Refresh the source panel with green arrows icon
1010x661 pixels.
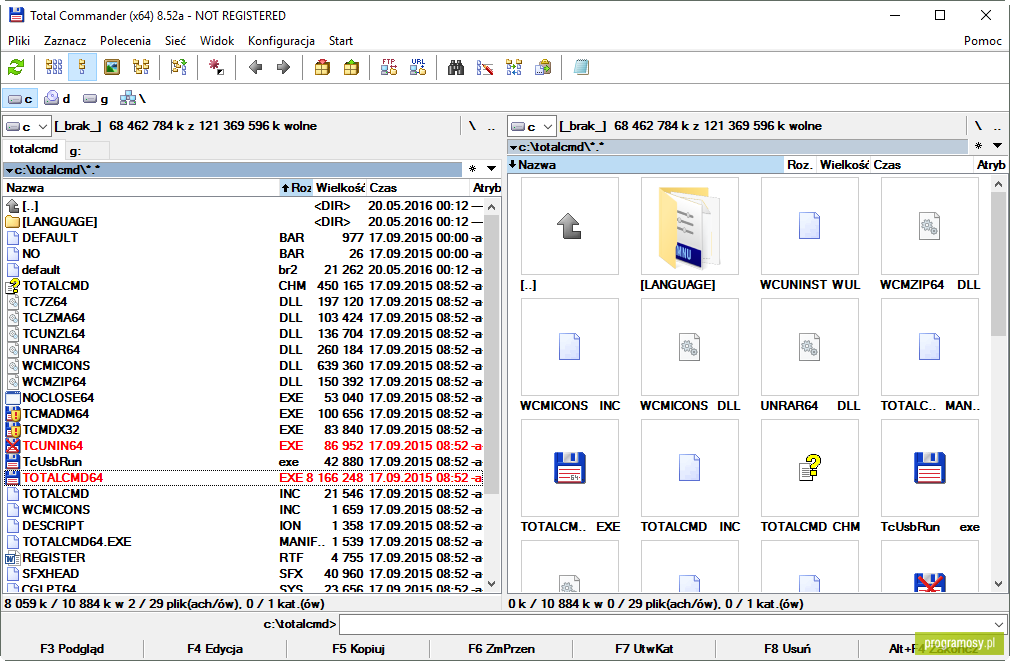coord(16,67)
